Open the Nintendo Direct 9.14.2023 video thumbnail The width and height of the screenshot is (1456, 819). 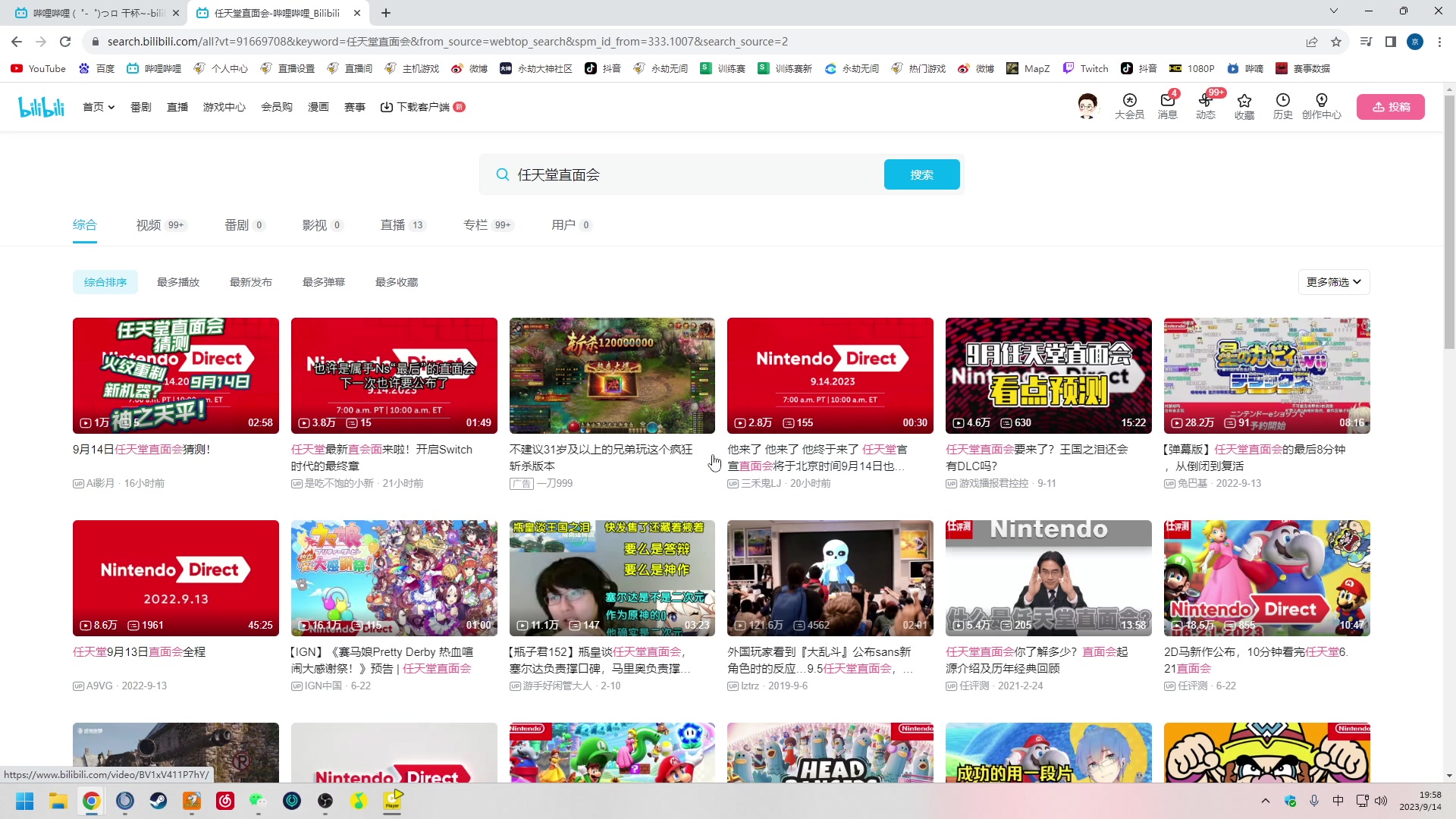(x=830, y=375)
